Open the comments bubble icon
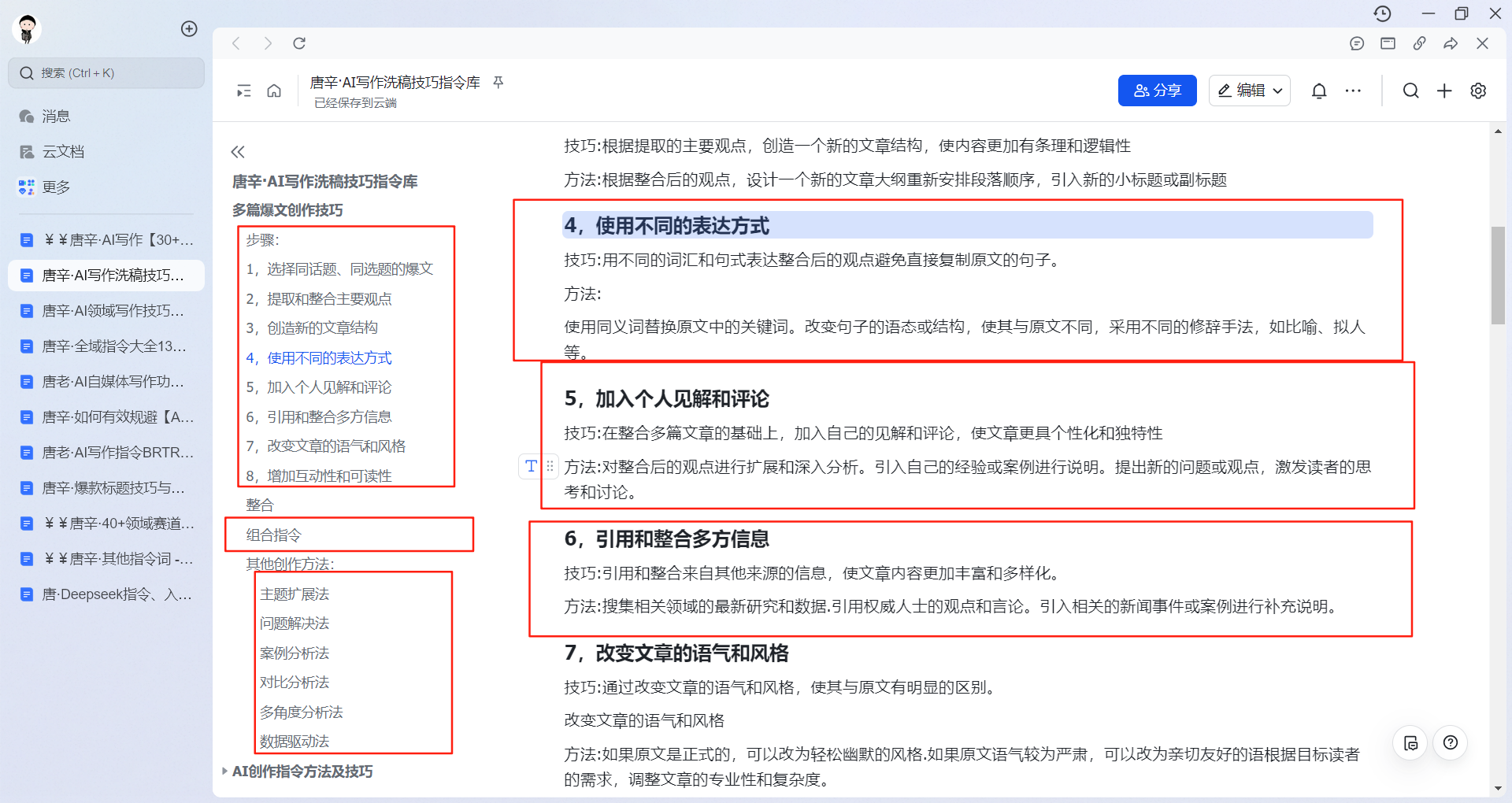 tap(1356, 43)
